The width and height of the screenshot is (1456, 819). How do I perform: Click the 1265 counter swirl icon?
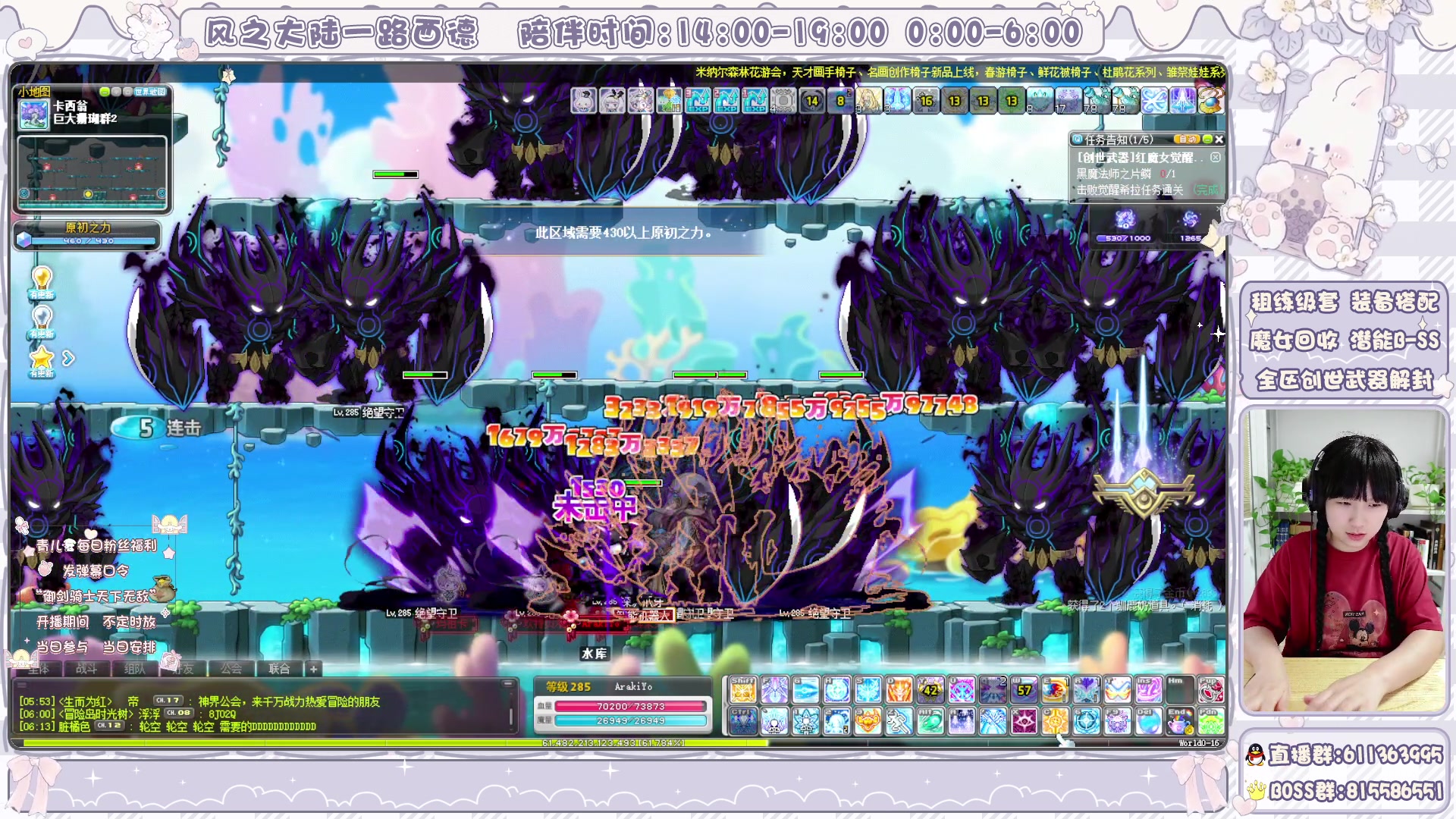(1191, 220)
